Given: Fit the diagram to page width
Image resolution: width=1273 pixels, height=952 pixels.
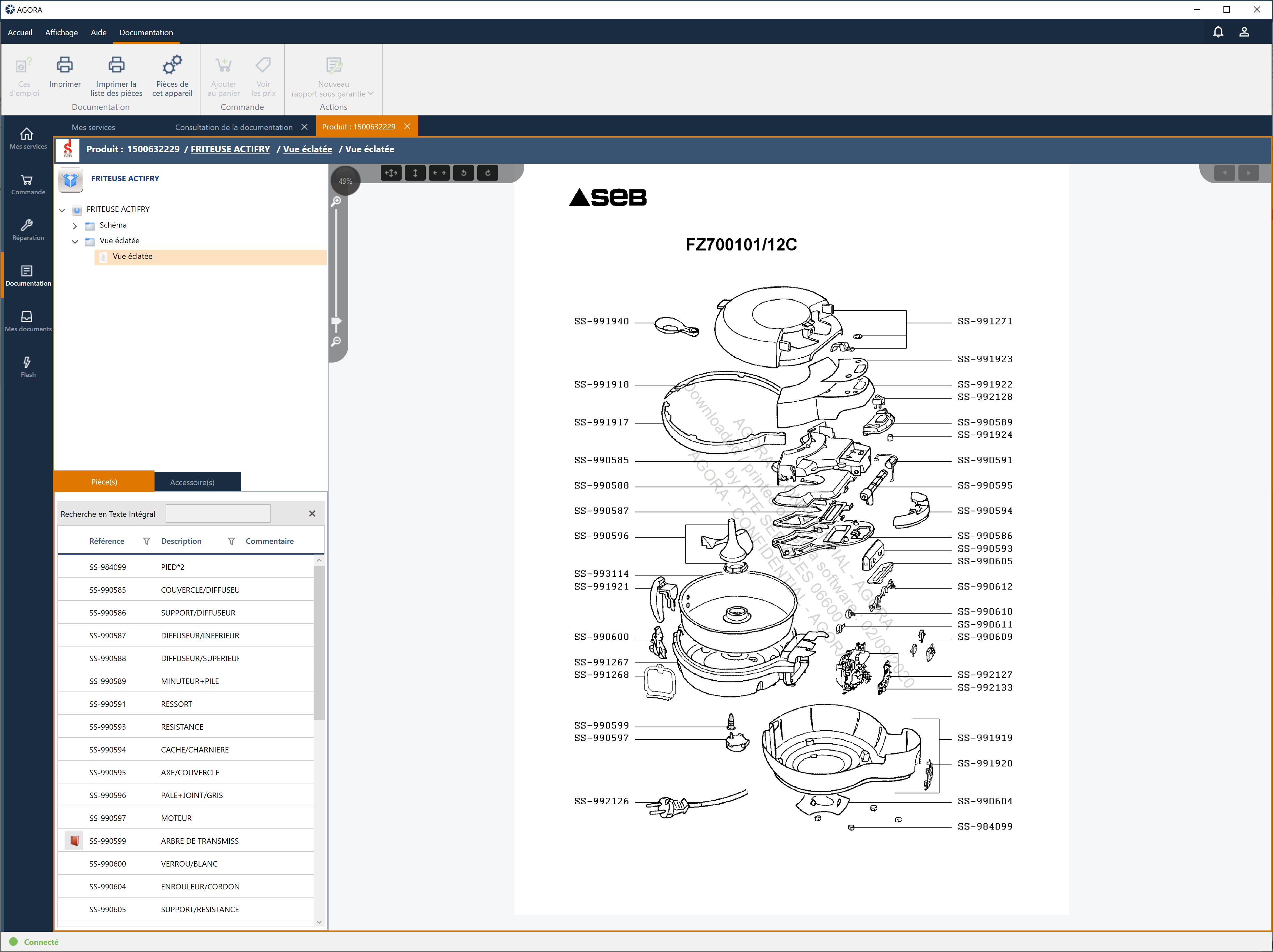Looking at the screenshot, I should click(439, 173).
